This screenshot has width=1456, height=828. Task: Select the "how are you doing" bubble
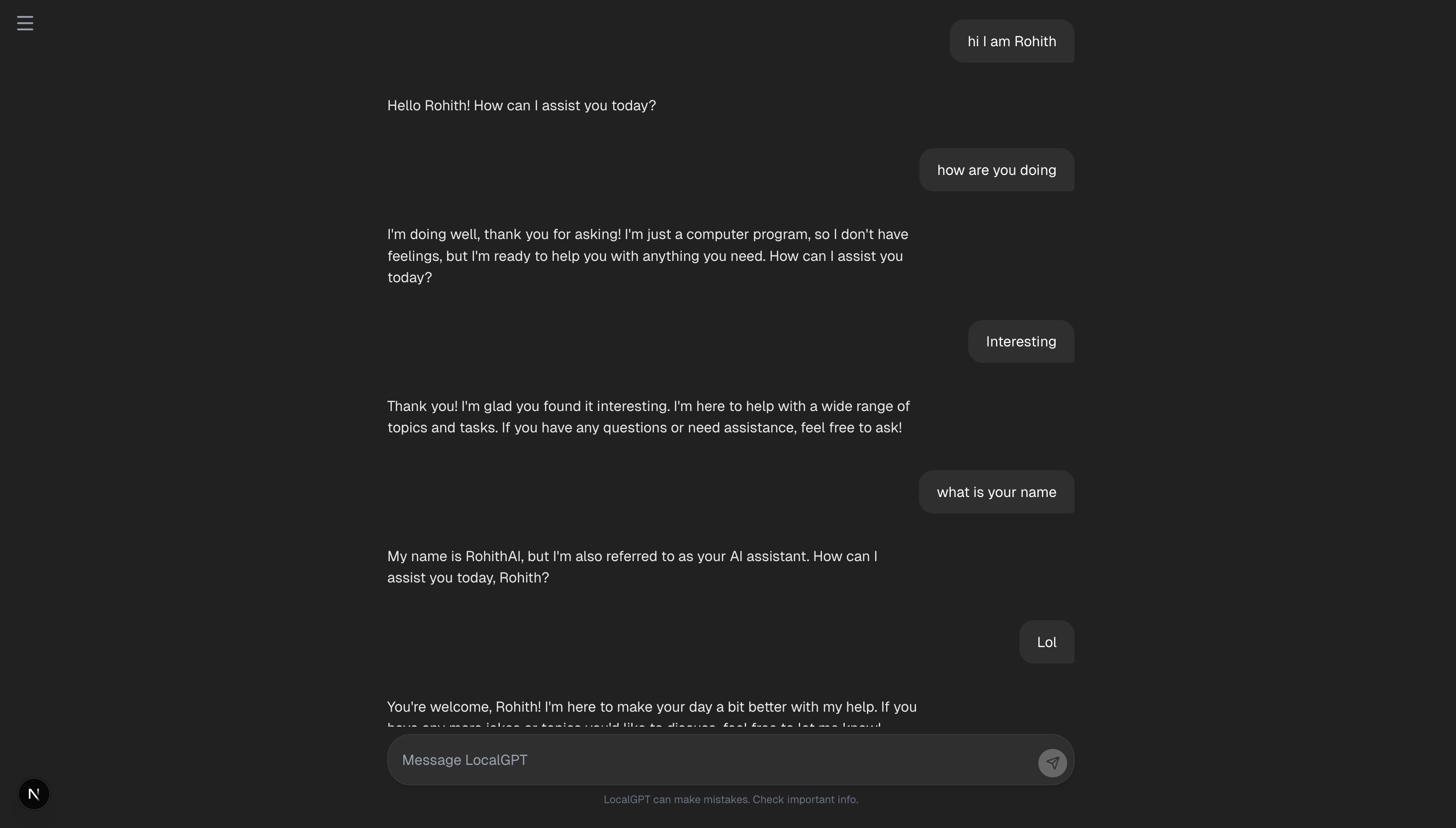[x=996, y=169]
